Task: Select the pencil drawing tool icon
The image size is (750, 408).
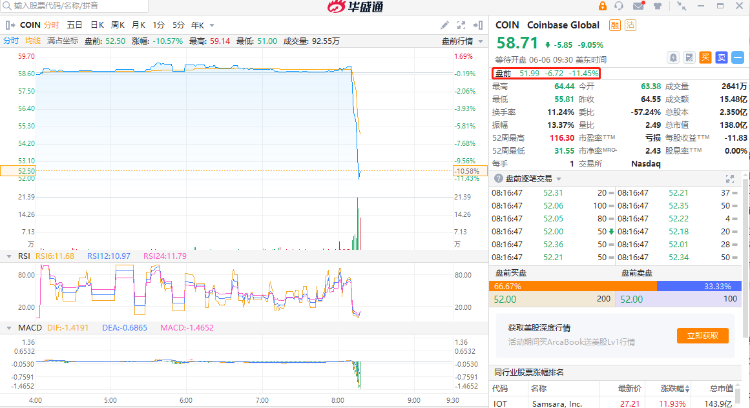Action: click(x=444, y=25)
